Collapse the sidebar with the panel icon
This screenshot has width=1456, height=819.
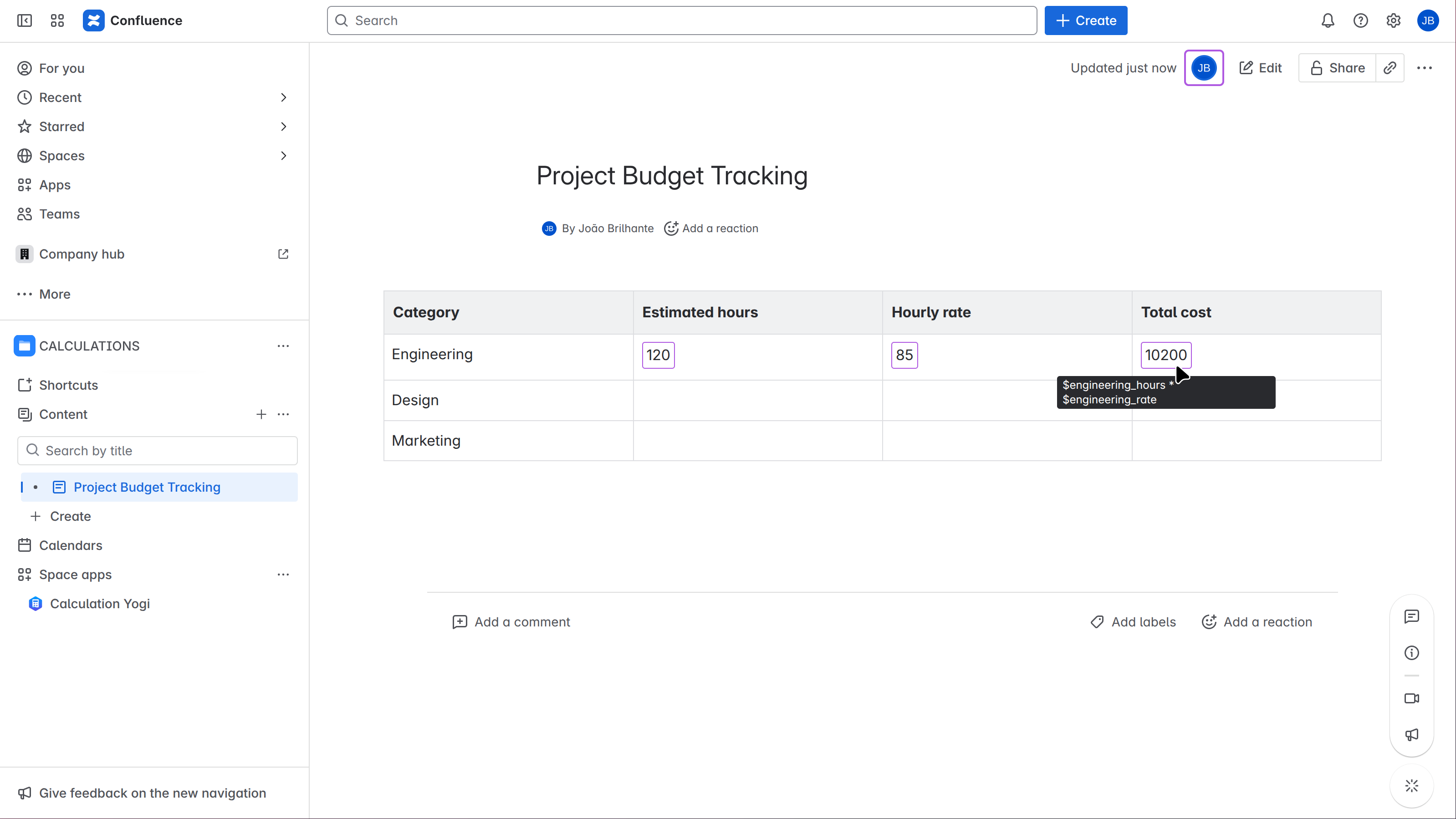[x=24, y=21]
